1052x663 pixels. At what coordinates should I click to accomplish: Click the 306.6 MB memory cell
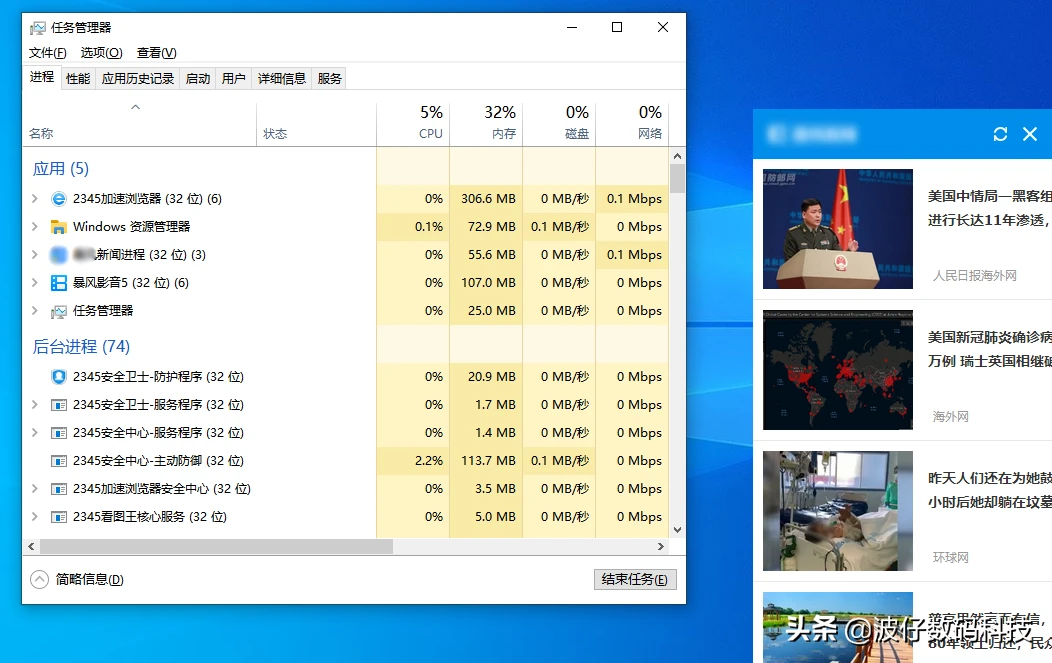click(488, 199)
